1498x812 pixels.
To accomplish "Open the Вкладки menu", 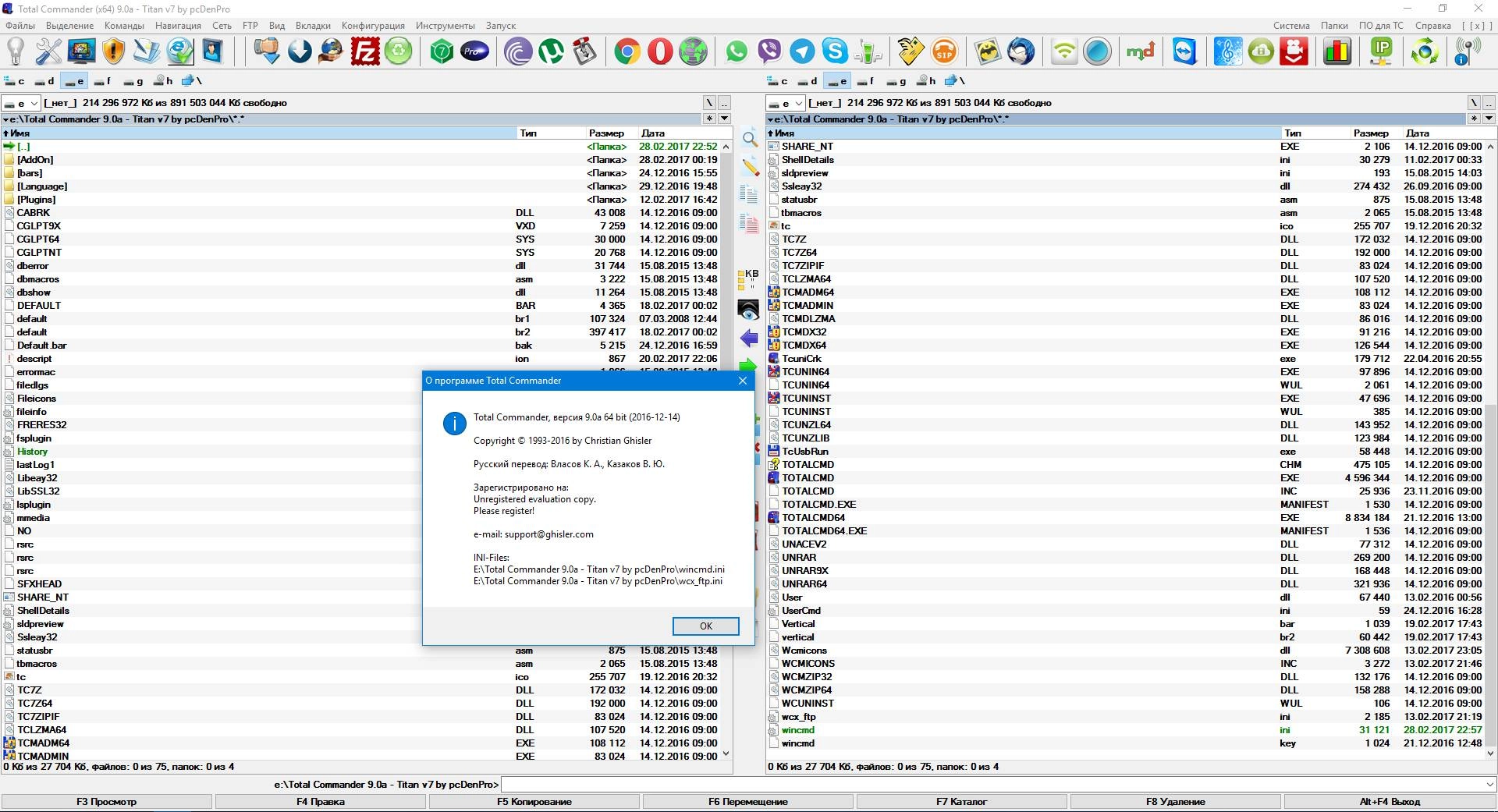I will [313, 26].
